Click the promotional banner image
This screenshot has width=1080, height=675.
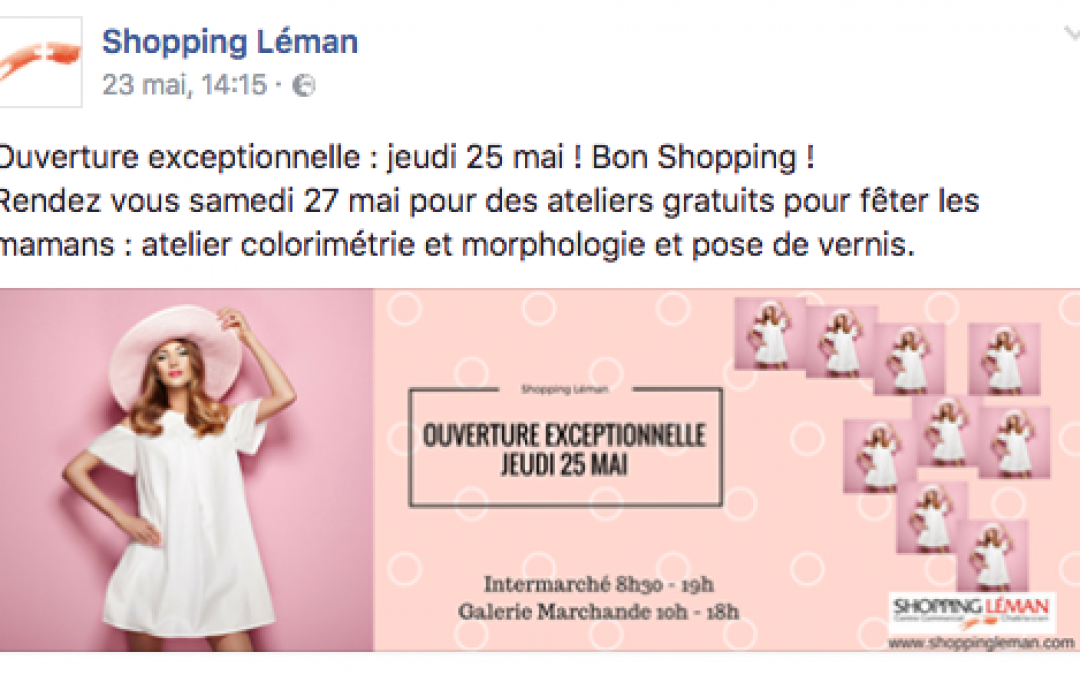point(540,470)
